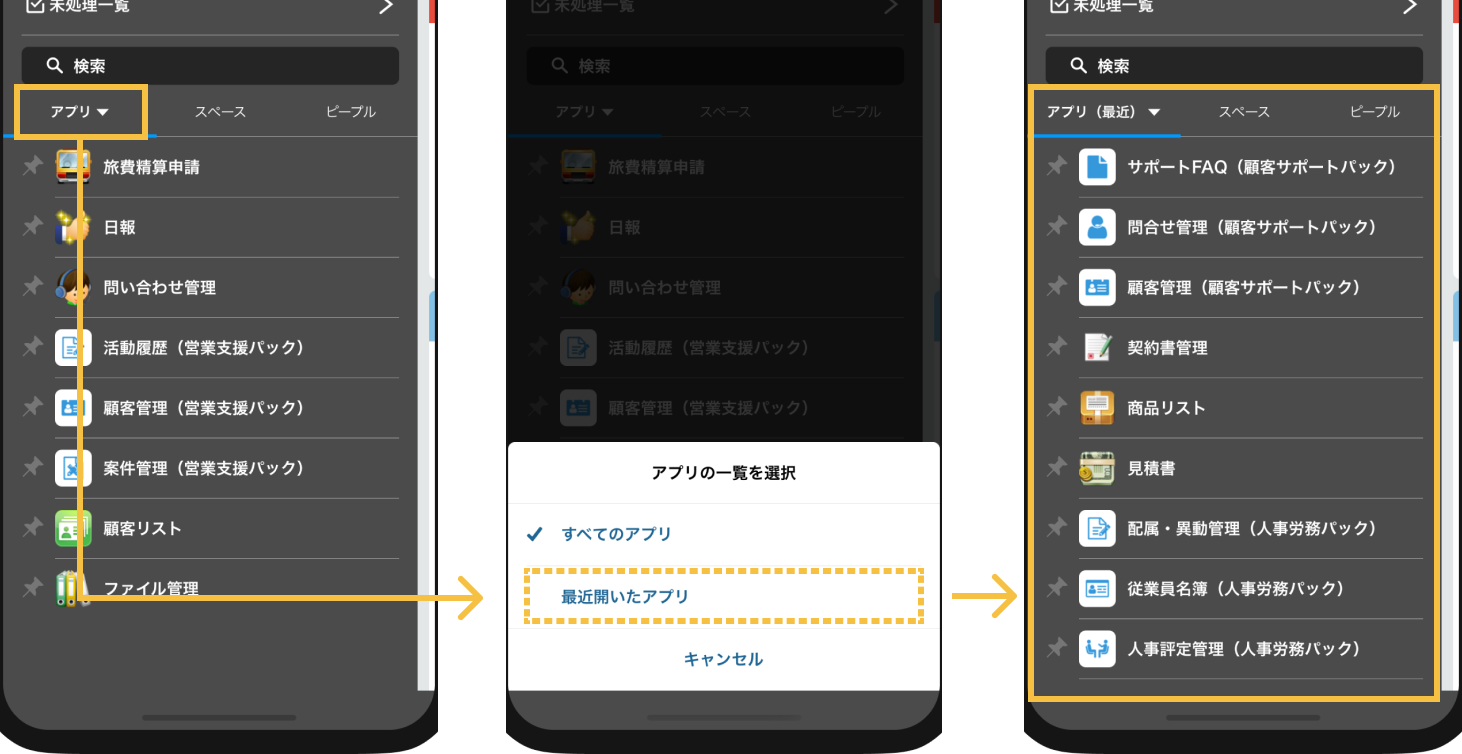Open the サポートFAQ（顧客サポートパック） icon

point(1097,166)
